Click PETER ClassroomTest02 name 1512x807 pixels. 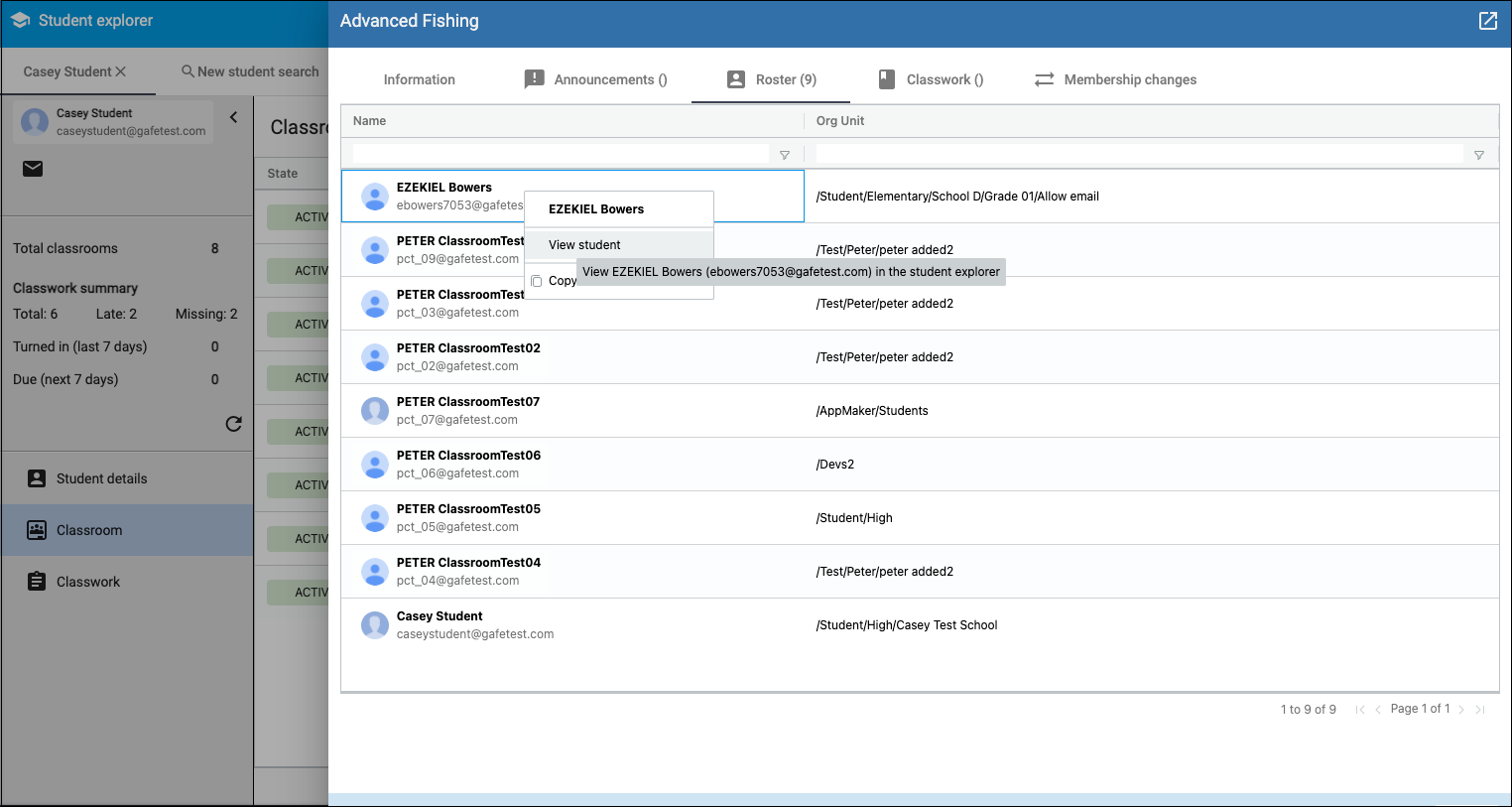point(468,348)
